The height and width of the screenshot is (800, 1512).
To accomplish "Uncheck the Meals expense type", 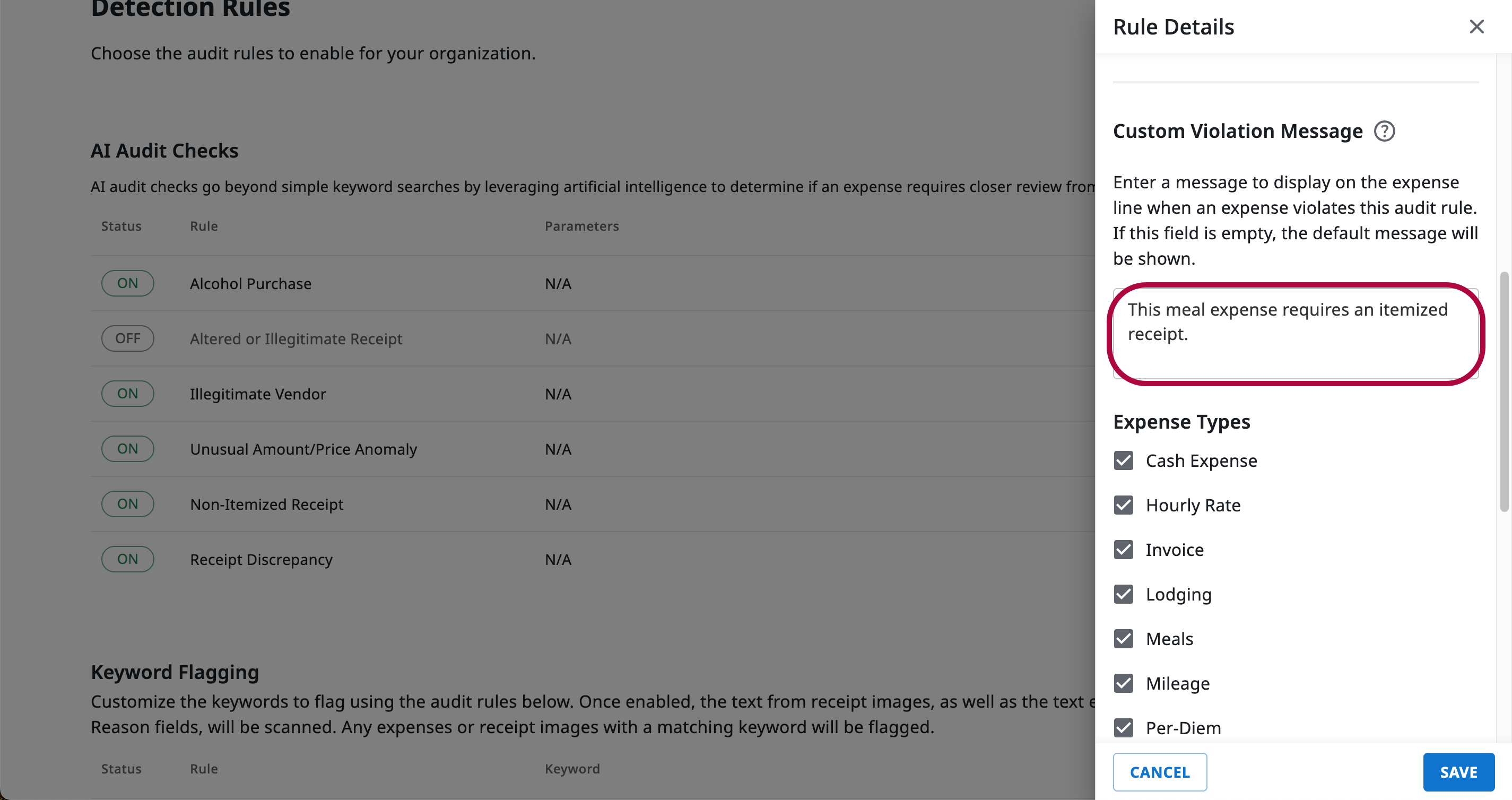I will coord(1124,639).
